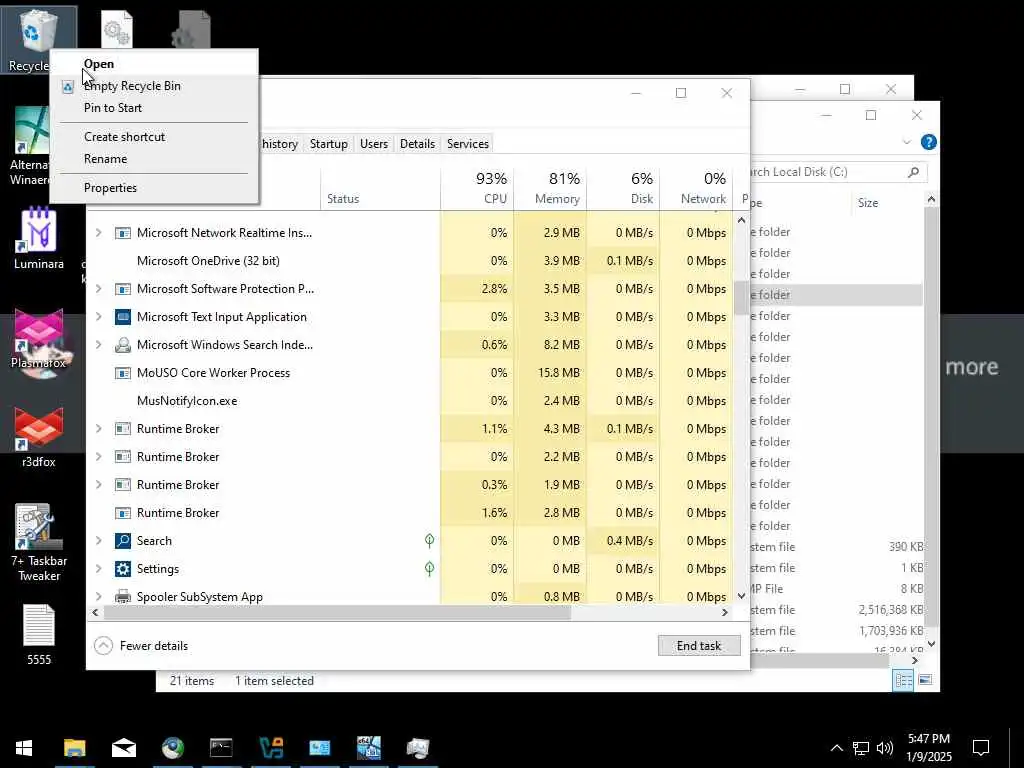Expand the Microsoft Text Input Application row
Screen dimensions: 1024x768
(x=99, y=317)
